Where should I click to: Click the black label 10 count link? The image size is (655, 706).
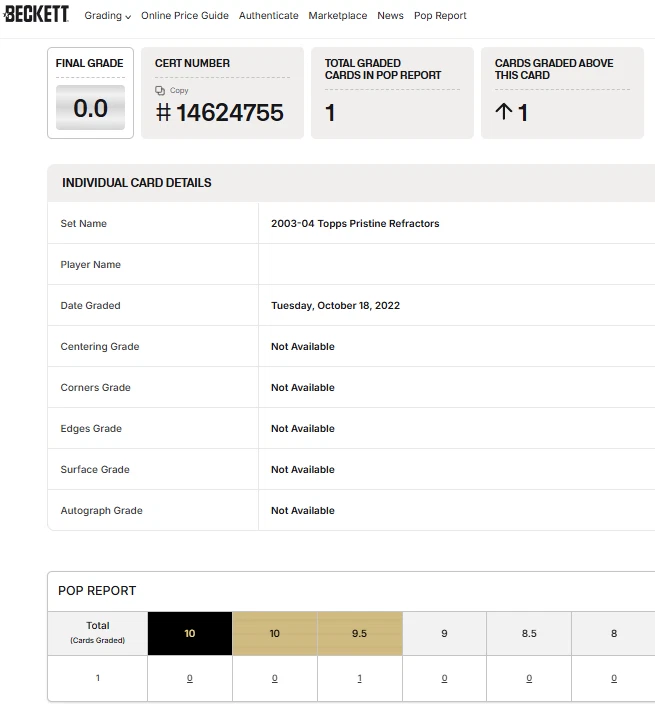click(x=190, y=678)
